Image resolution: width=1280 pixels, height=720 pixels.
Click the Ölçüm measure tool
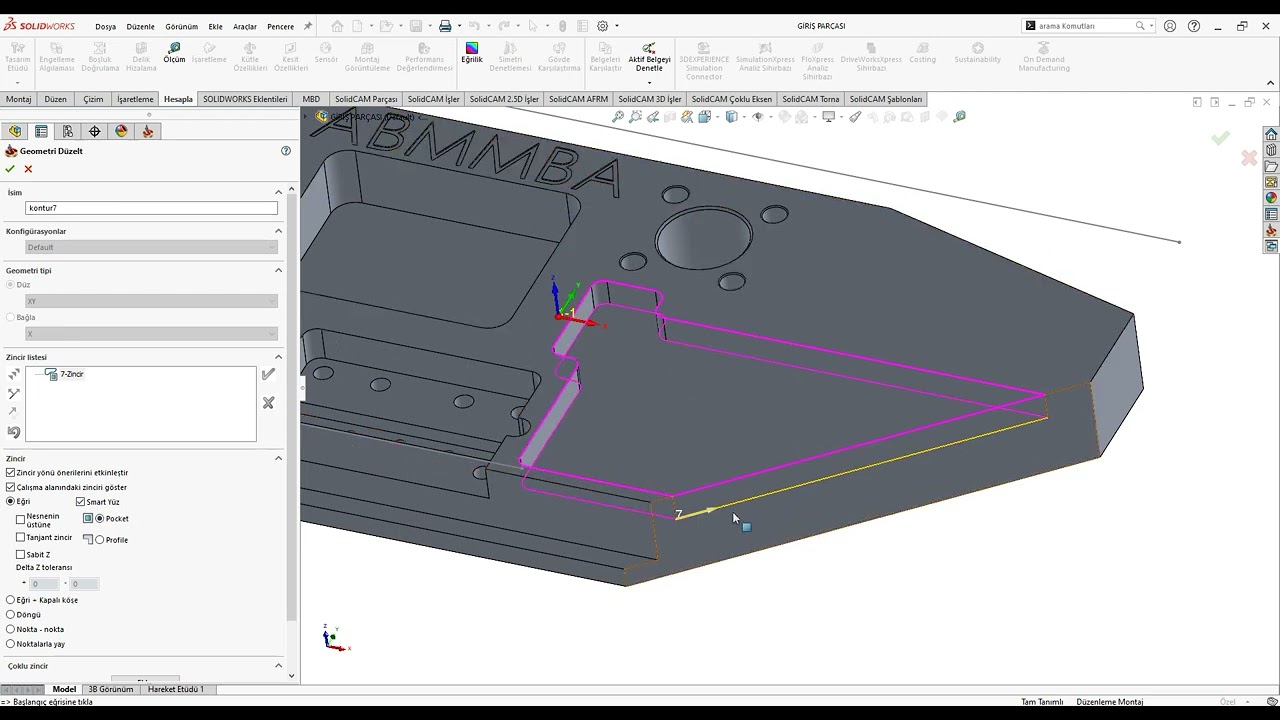coord(174,52)
